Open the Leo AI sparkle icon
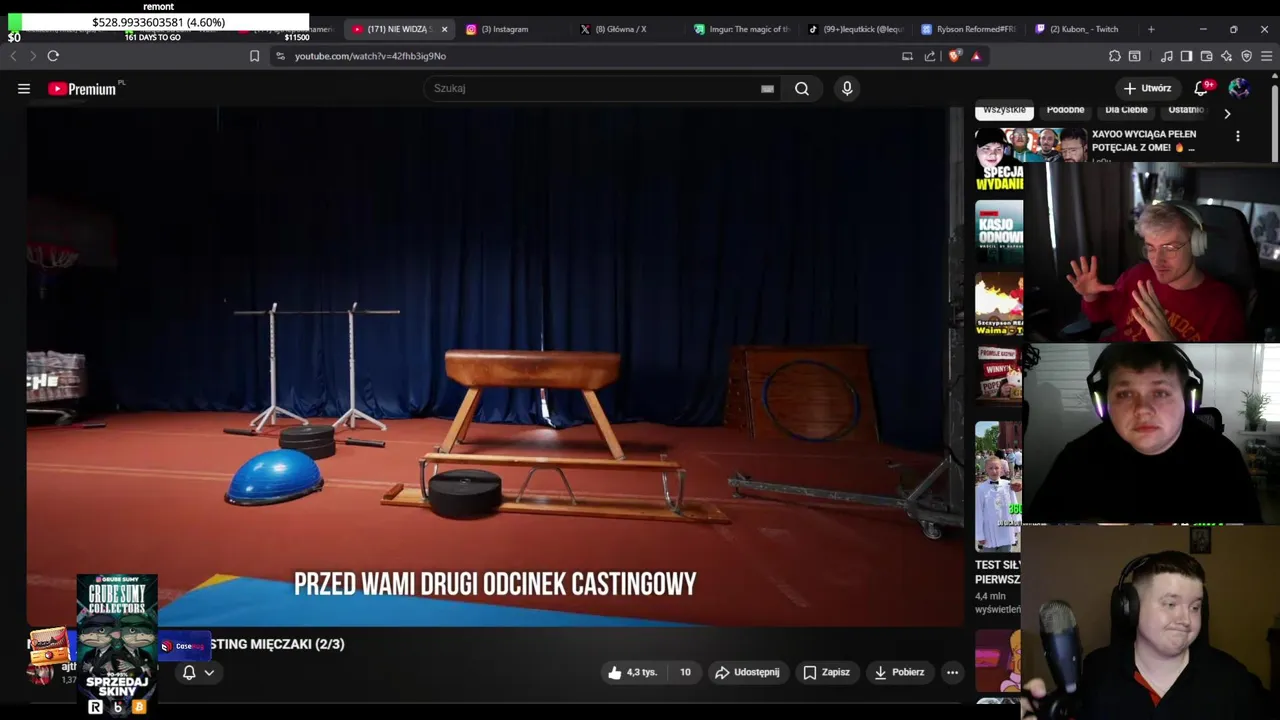Viewport: 1280px width, 720px height. pos(1226,56)
